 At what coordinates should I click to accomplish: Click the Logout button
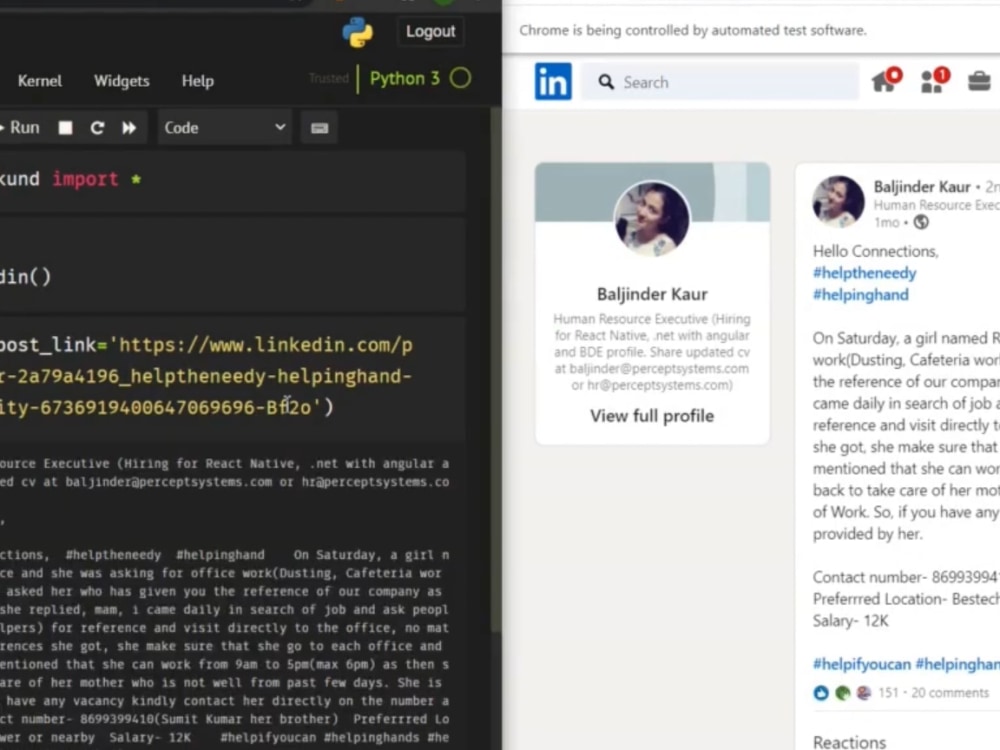pyautogui.click(x=430, y=31)
